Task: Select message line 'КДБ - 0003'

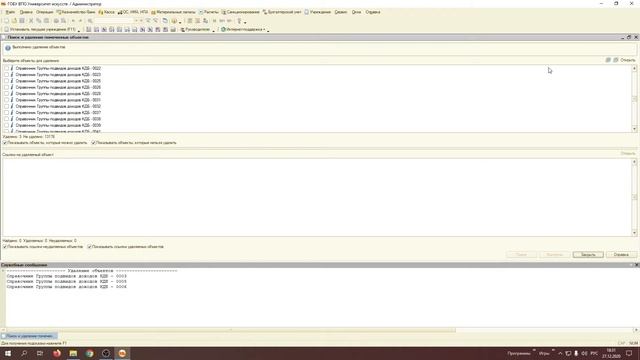Action: pos(67,276)
